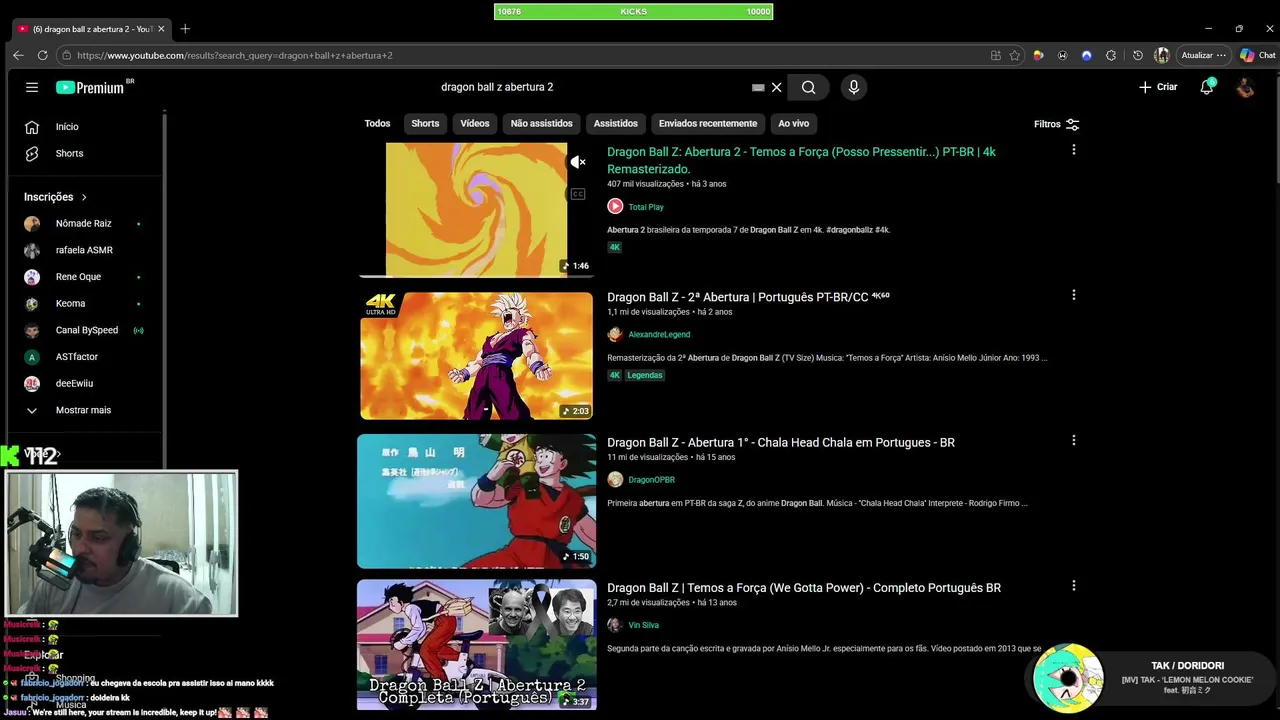Select the Todos filter chip
The width and height of the screenshot is (1280, 720).
click(x=377, y=123)
